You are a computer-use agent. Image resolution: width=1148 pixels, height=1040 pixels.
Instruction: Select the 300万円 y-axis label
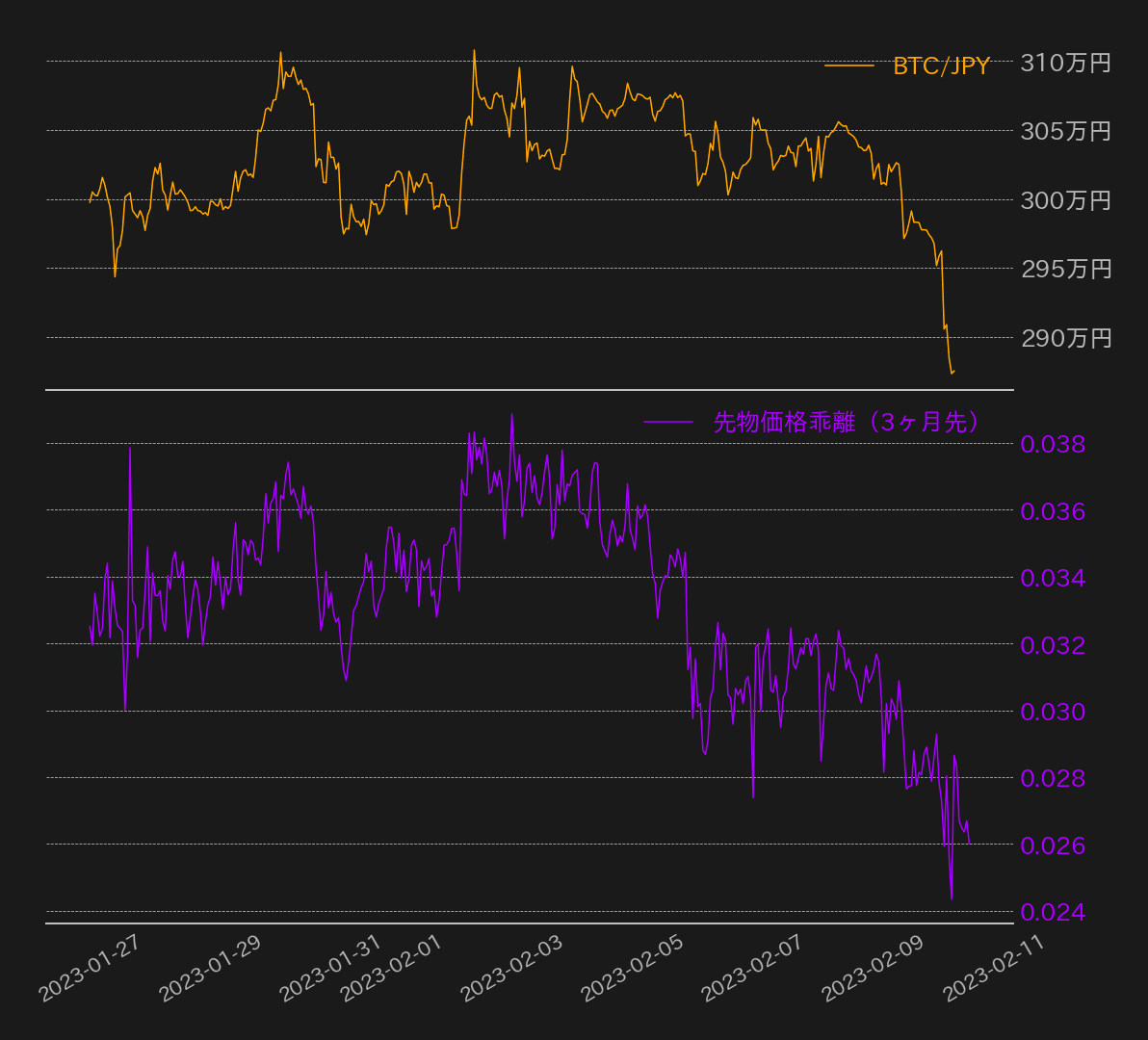(x=1065, y=200)
